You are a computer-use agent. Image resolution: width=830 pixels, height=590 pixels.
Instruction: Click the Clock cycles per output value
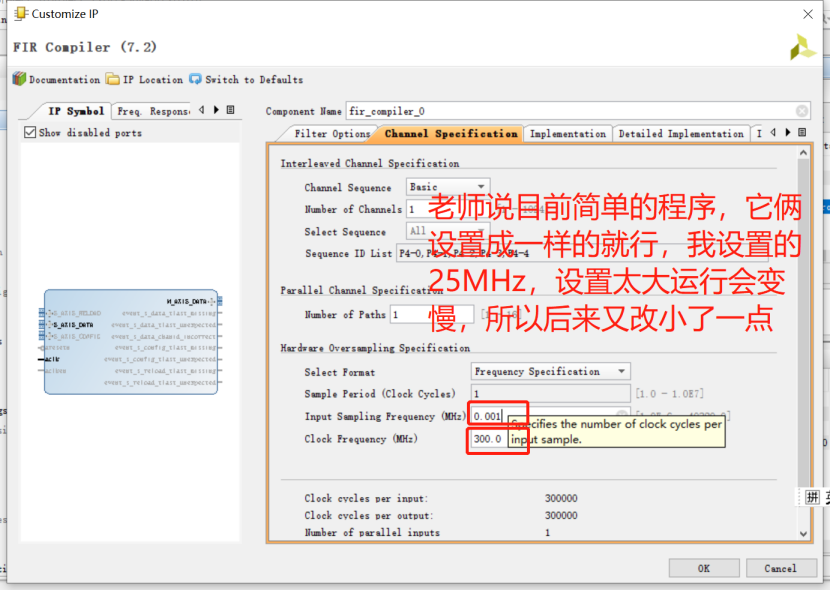click(x=561, y=515)
